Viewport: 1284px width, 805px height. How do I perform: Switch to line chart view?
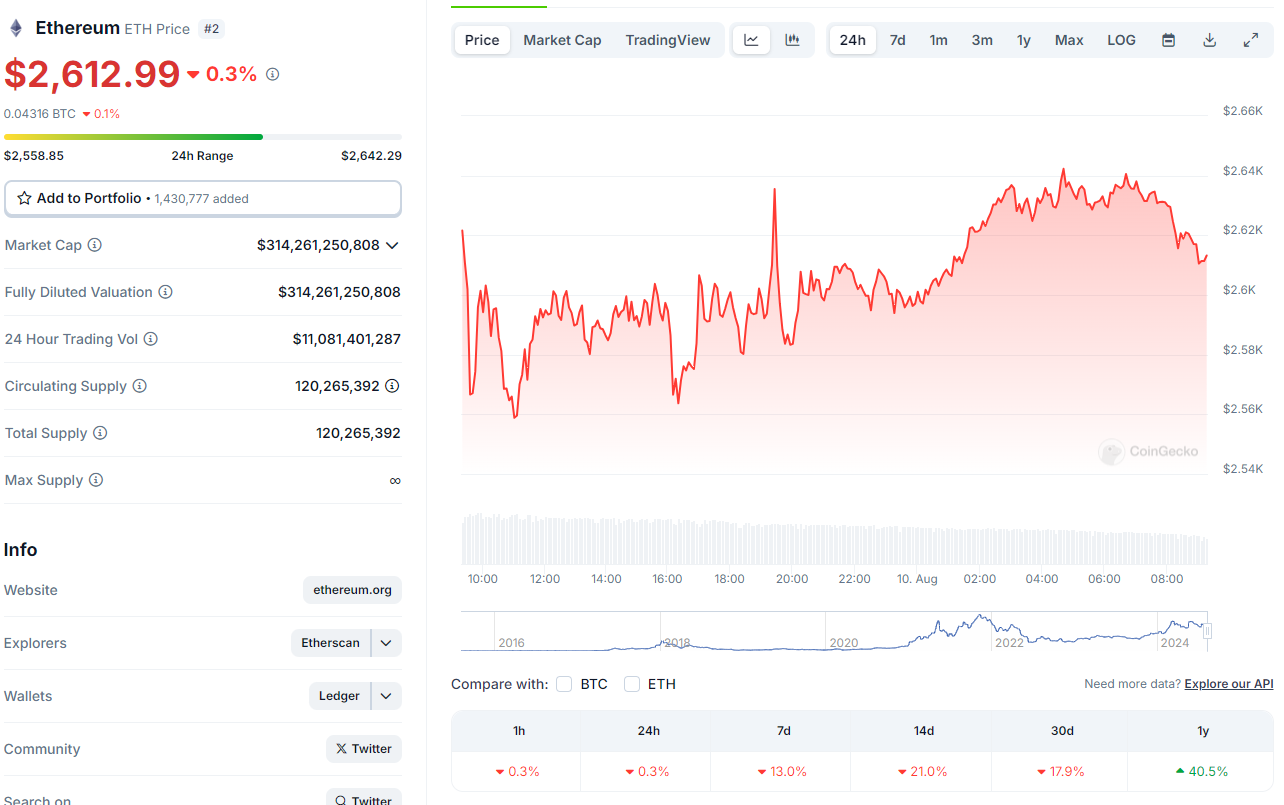[x=752, y=40]
